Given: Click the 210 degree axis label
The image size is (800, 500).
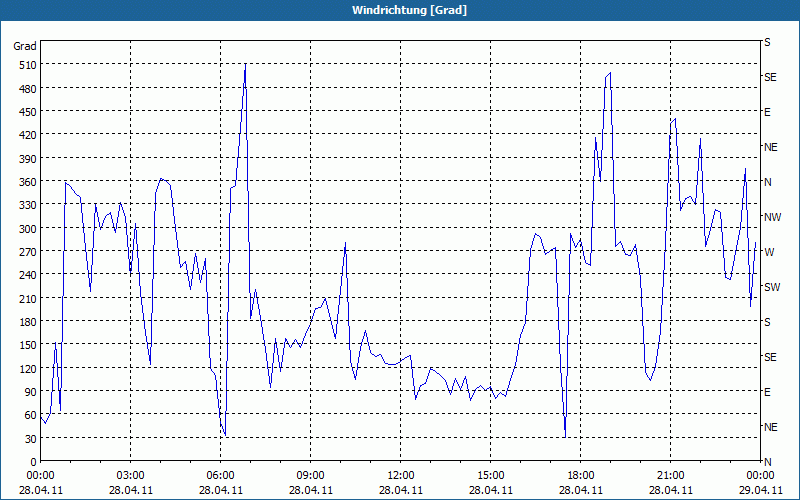Looking at the screenshot, I should 28,299.
